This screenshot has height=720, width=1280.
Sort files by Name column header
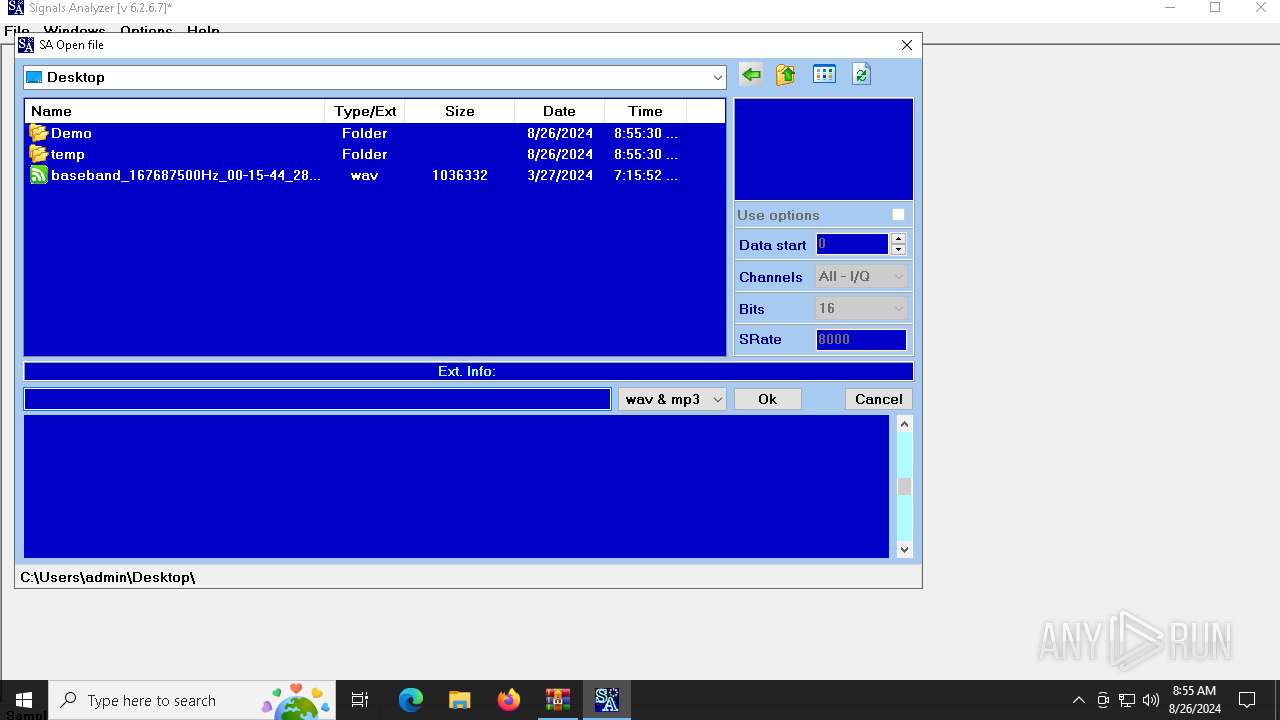point(175,111)
